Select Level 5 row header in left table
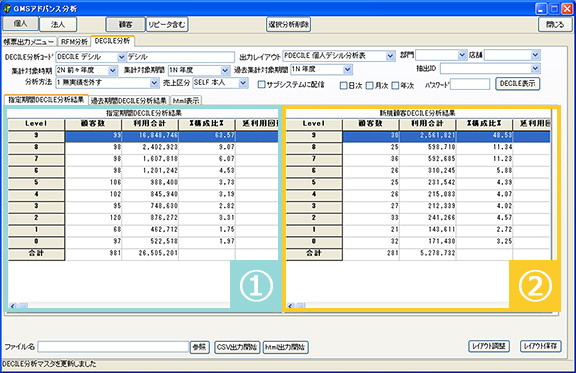This screenshot has height=373, width=576. click(36, 183)
